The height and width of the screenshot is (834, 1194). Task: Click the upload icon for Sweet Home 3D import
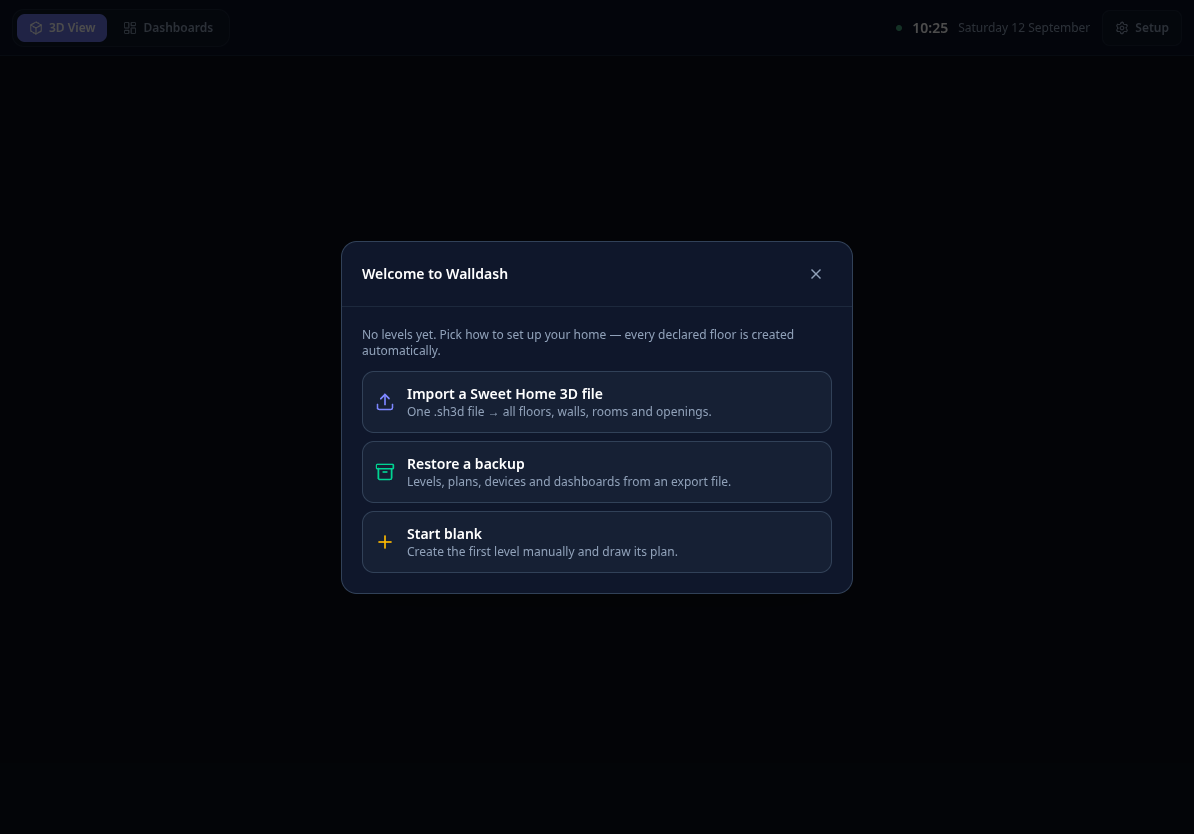[x=385, y=402]
